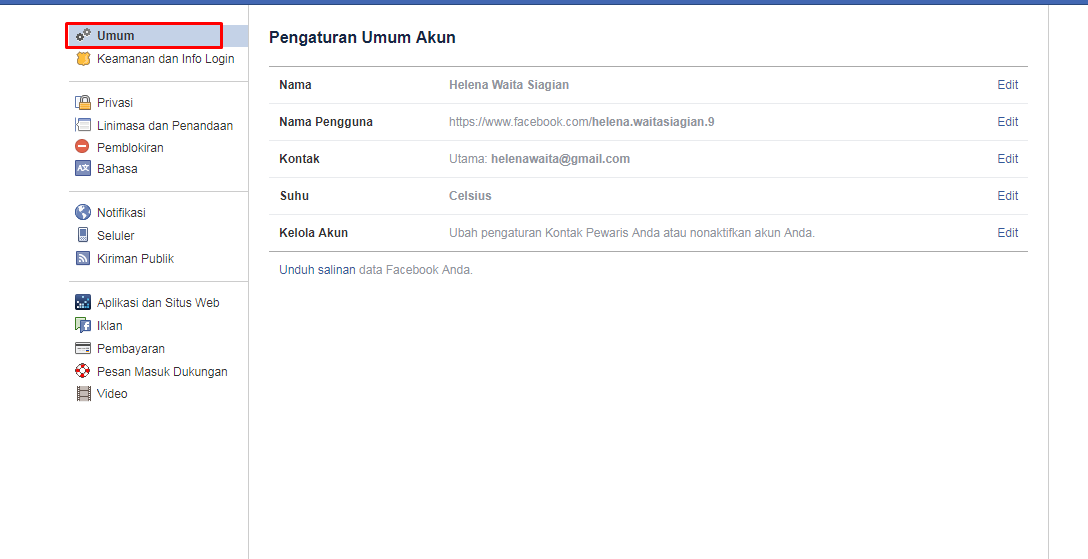Click the language icon beside Bahasa
Image resolution: width=1088 pixels, height=559 pixels.
(x=83, y=169)
